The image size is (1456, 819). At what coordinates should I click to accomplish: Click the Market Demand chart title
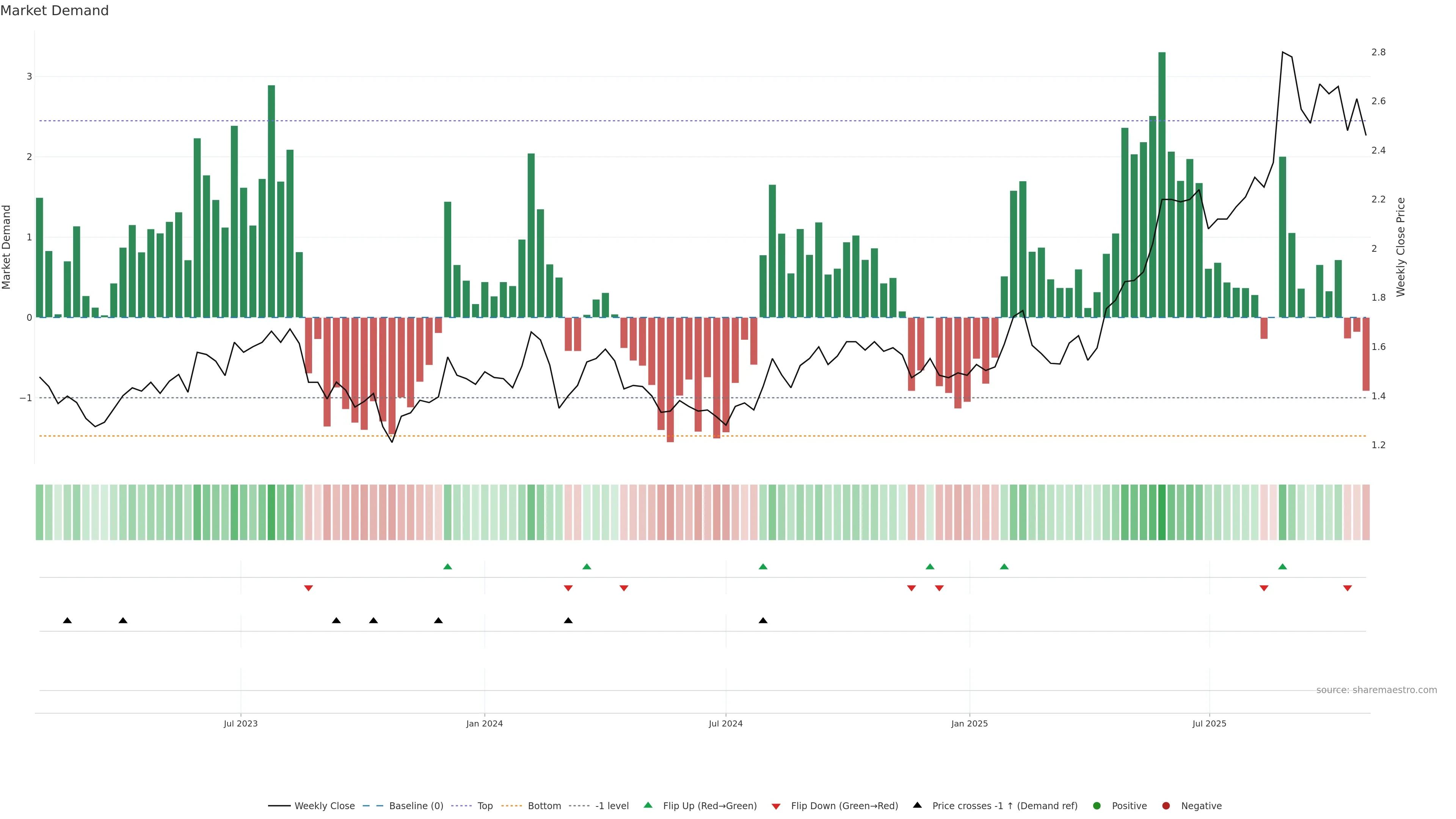pyautogui.click(x=54, y=11)
